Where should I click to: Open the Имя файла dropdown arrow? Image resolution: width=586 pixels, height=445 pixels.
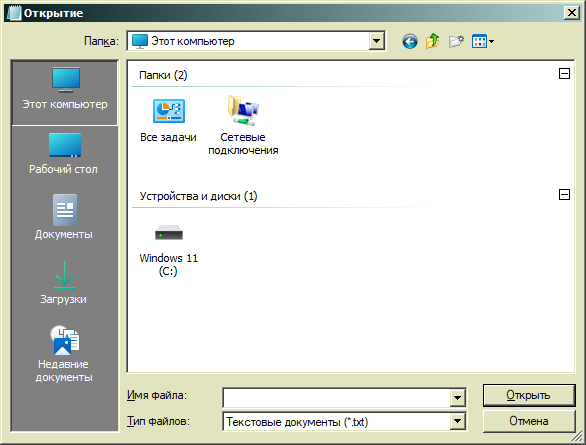pos(457,398)
